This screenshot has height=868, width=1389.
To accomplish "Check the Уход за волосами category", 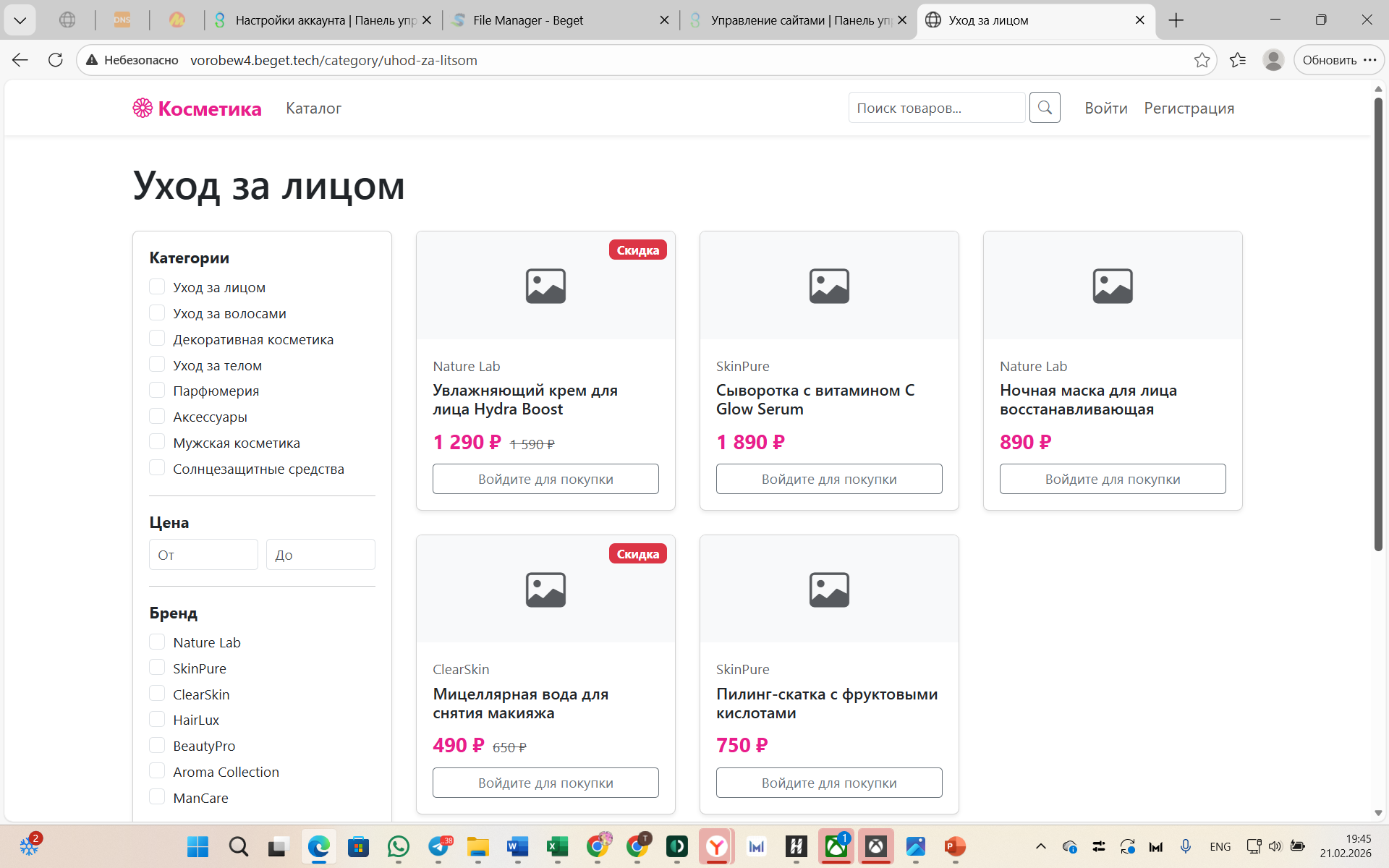I will pos(157,313).
